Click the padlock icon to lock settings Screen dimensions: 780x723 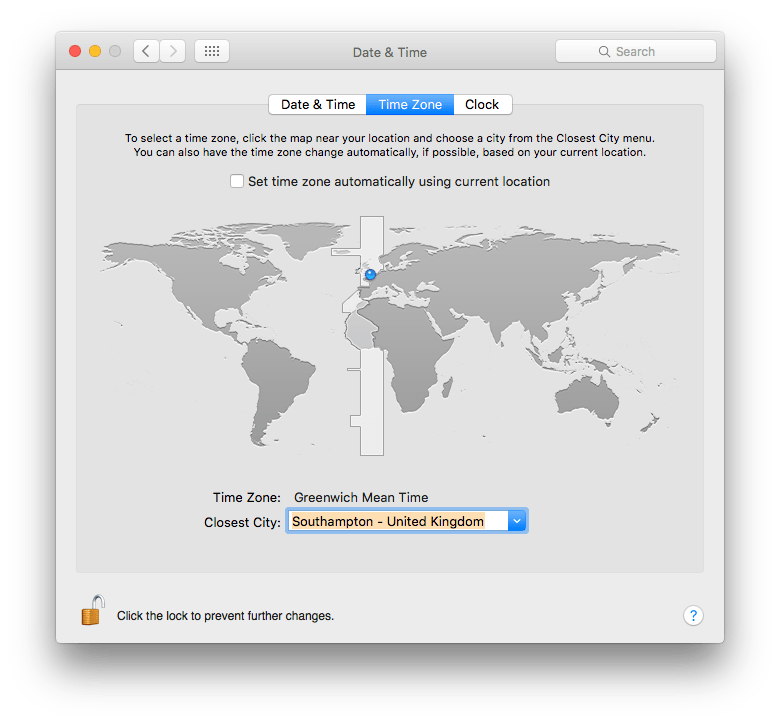92,611
